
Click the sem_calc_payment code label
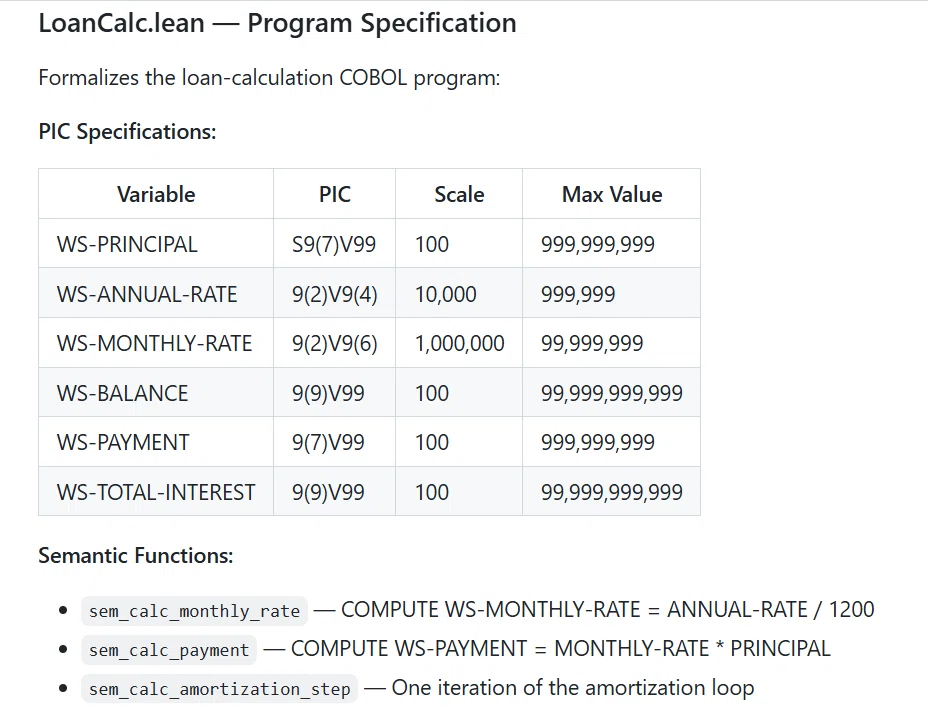(x=169, y=650)
